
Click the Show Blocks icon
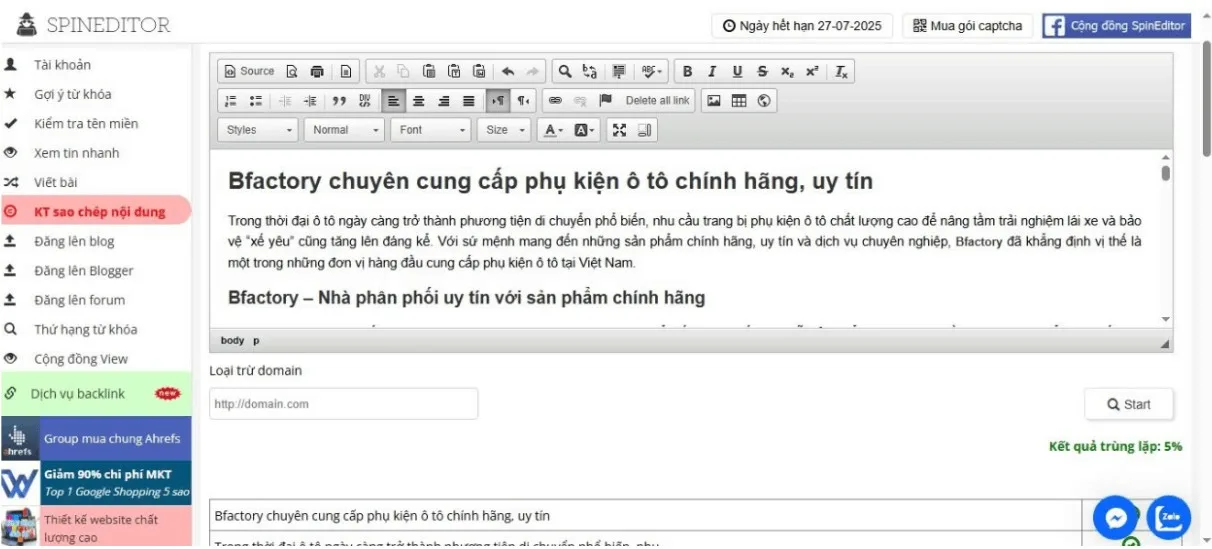pos(644,130)
